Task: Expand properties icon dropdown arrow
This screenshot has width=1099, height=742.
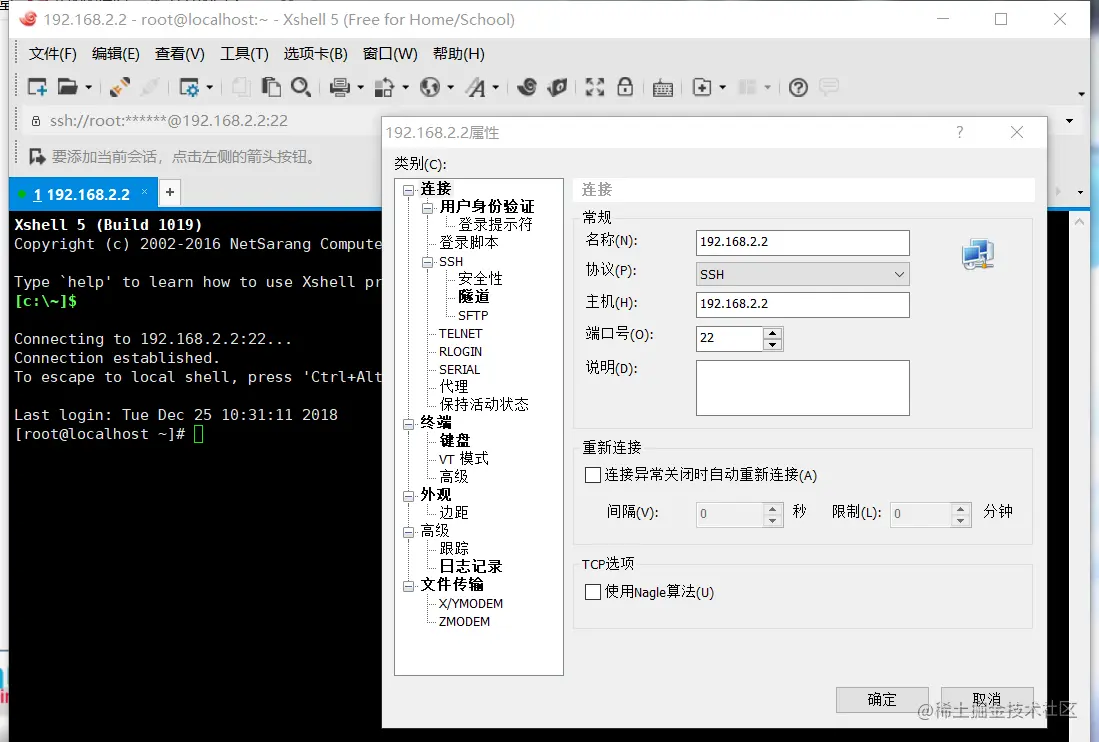Action: pyautogui.click(x=210, y=88)
